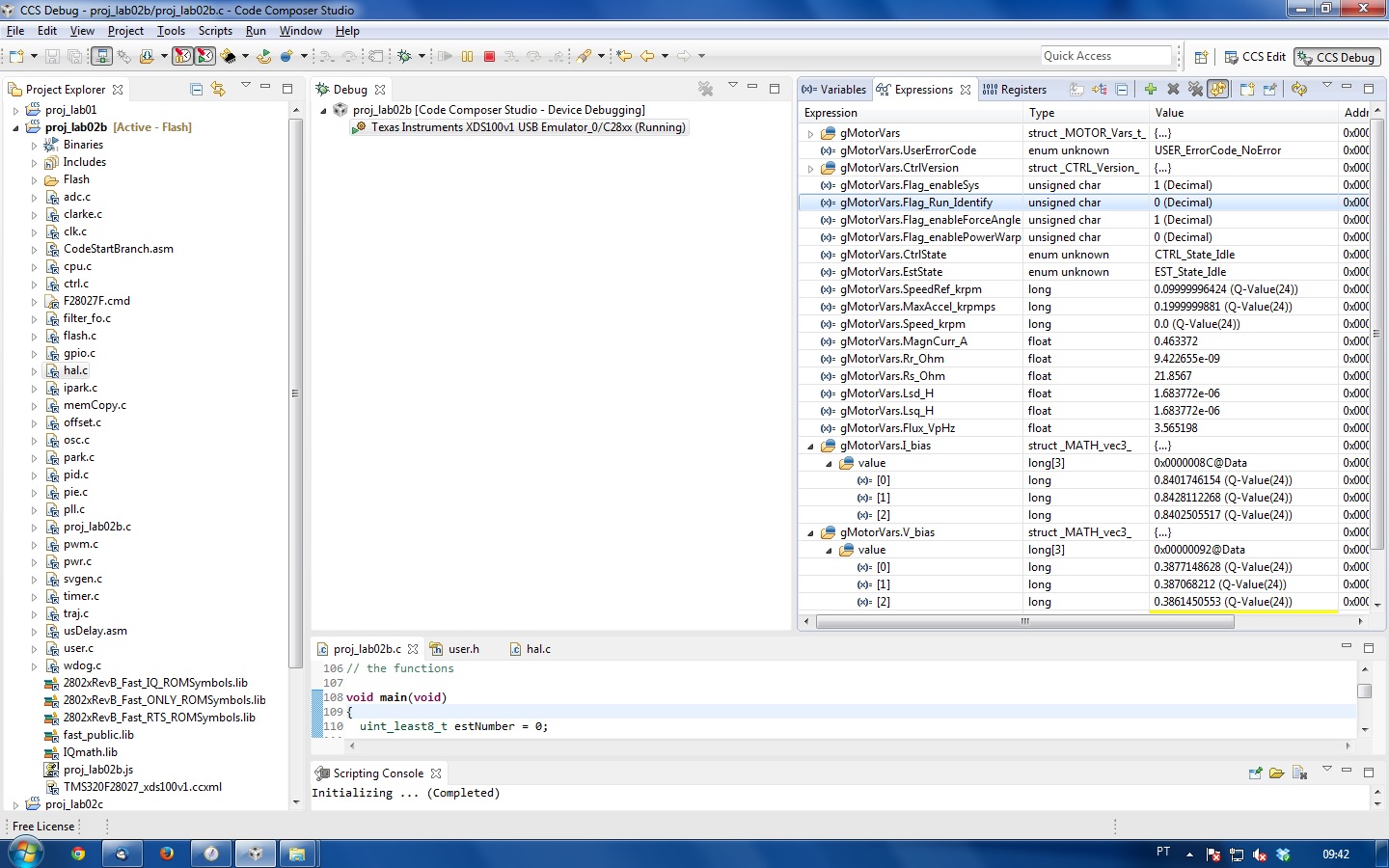Expand the Binaries folder node
The height and width of the screenshot is (868, 1389).
[34, 145]
